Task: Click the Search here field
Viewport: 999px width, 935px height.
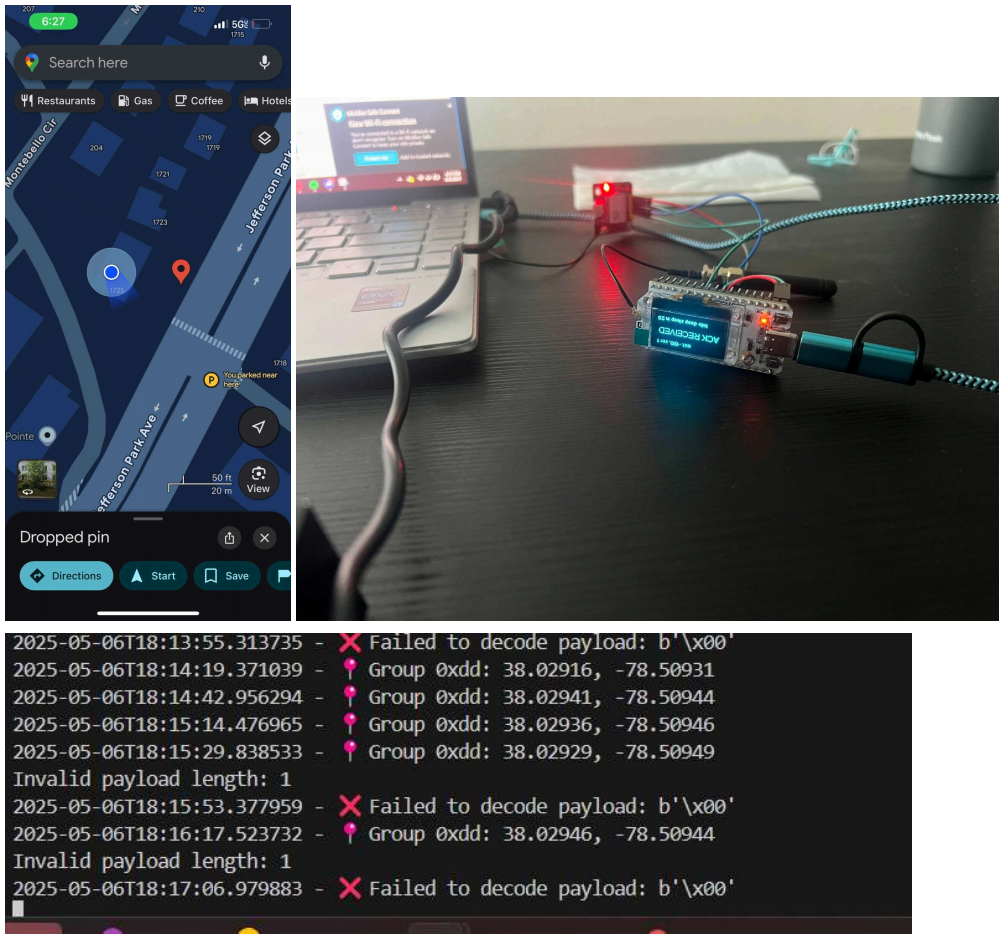Action: (140, 62)
